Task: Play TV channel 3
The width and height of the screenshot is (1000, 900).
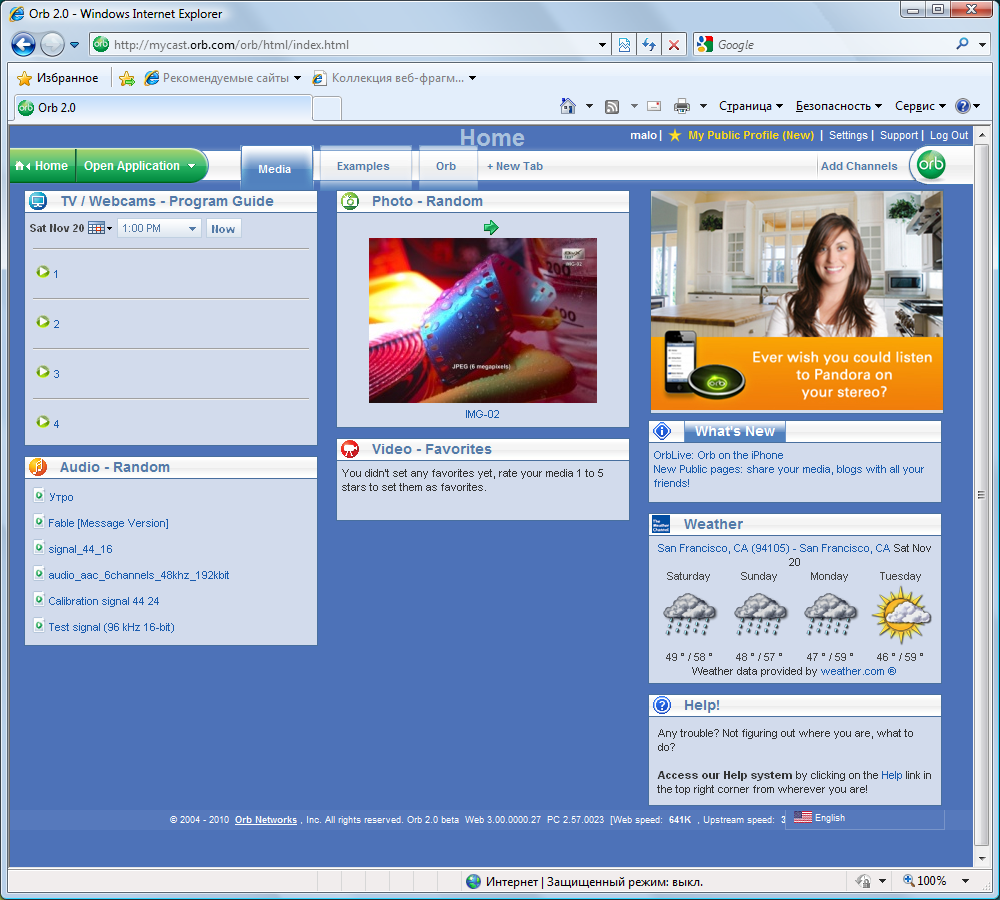Action: click(x=43, y=371)
